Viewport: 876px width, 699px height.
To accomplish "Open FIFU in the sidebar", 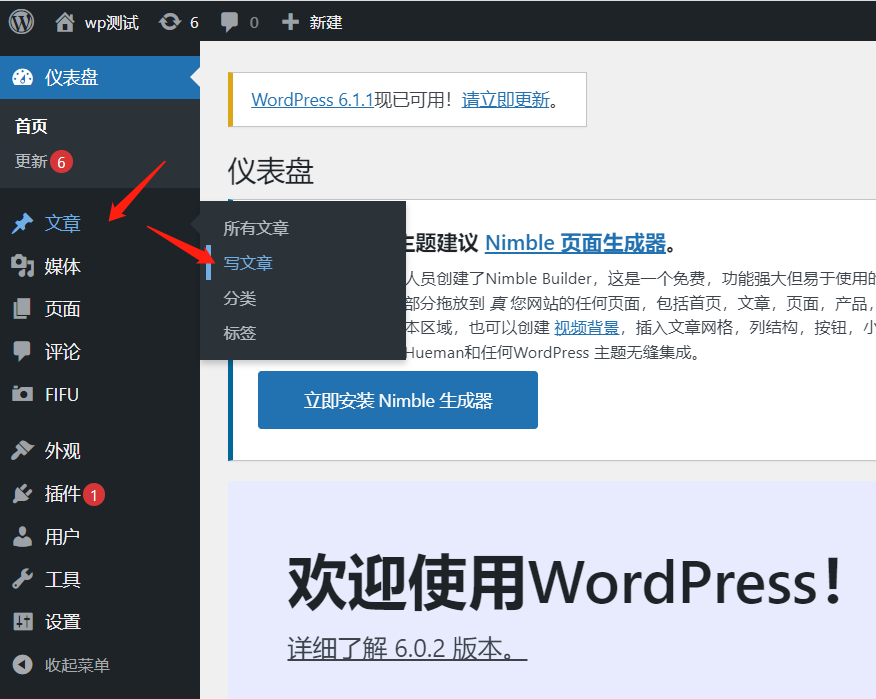I will click(62, 394).
